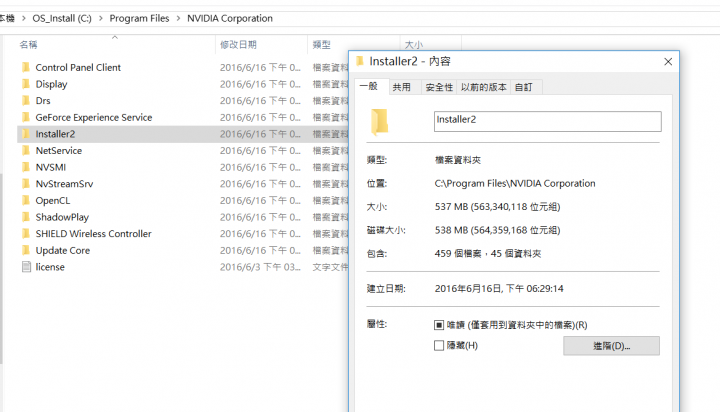The height and width of the screenshot is (412, 720).
Task: Select the 'NvStreamSrv' row name
Action: [64, 184]
